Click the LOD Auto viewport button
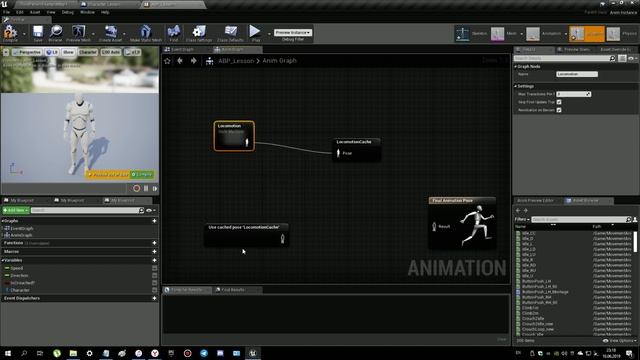Viewport: 640px width, 360px height. (x=111, y=52)
